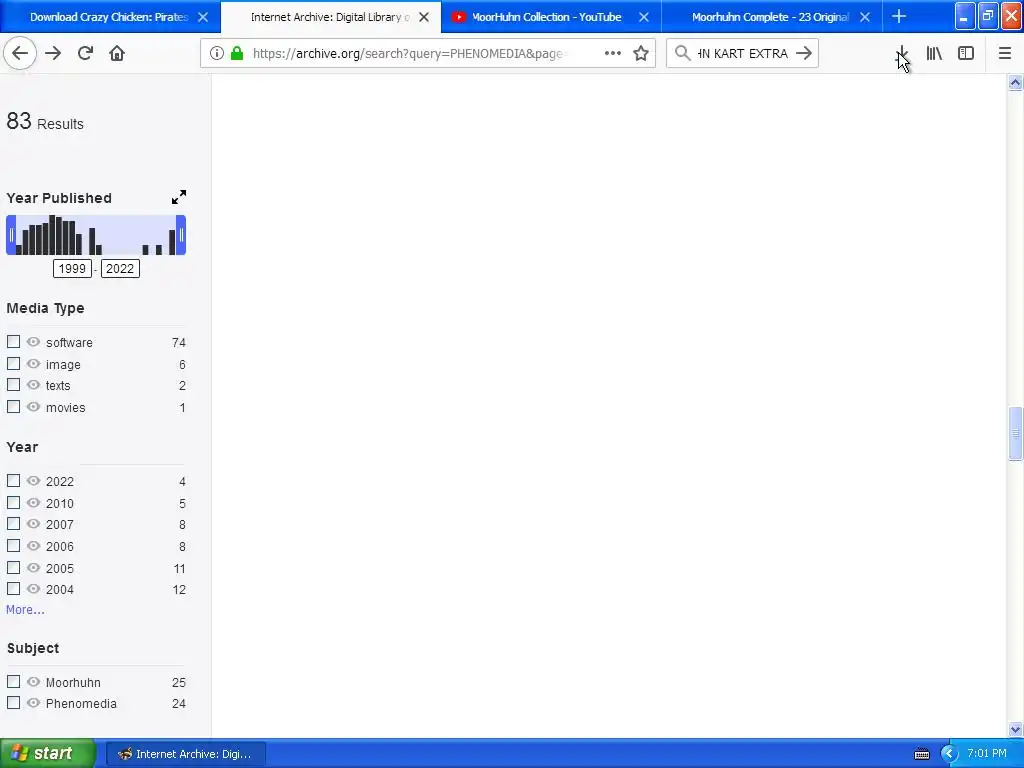Show site information for archive.org

click(x=216, y=54)
